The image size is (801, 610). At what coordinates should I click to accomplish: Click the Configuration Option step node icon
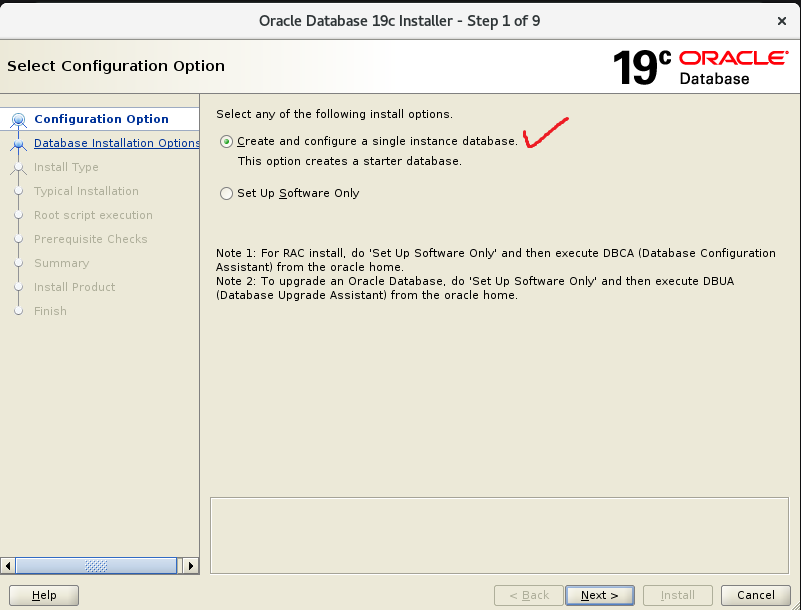18,120
